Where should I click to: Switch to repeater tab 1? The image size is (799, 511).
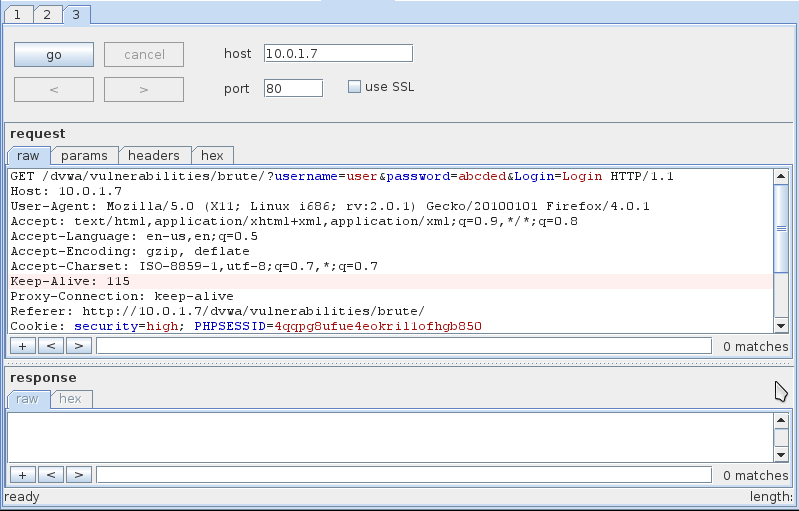(18, 15)
